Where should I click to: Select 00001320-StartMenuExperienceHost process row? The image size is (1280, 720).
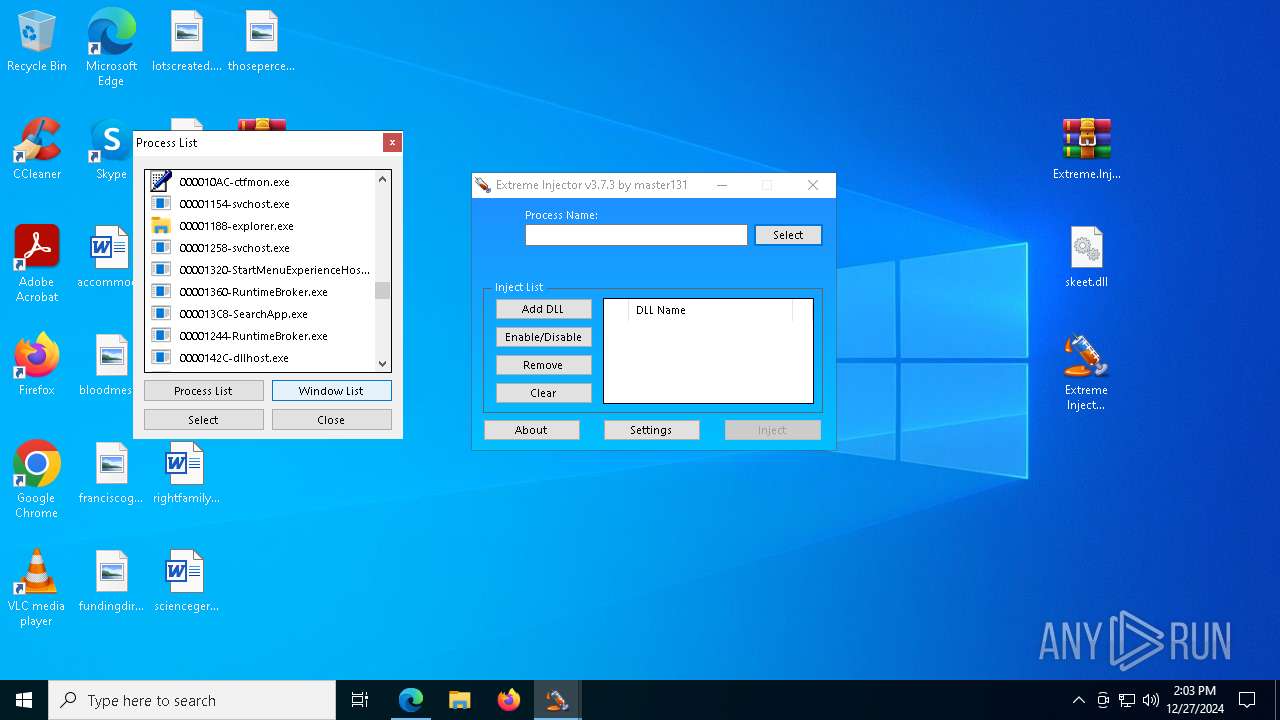click(260, 270)
